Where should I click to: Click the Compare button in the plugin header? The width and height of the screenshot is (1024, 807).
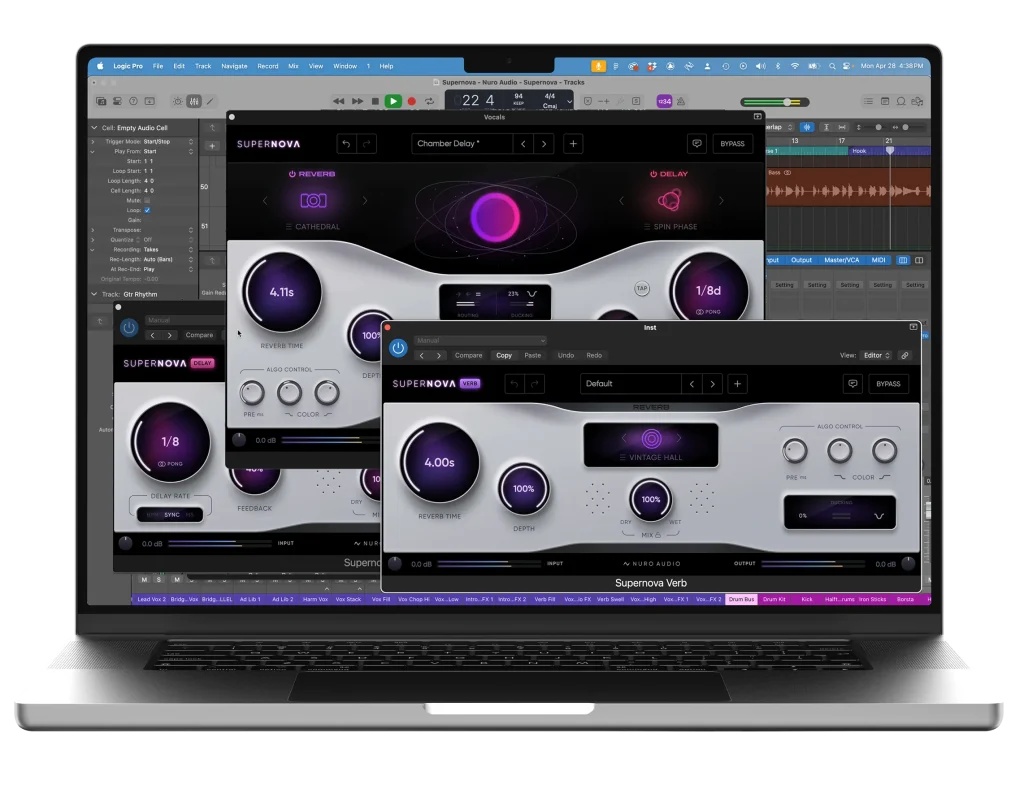(469, 355)
